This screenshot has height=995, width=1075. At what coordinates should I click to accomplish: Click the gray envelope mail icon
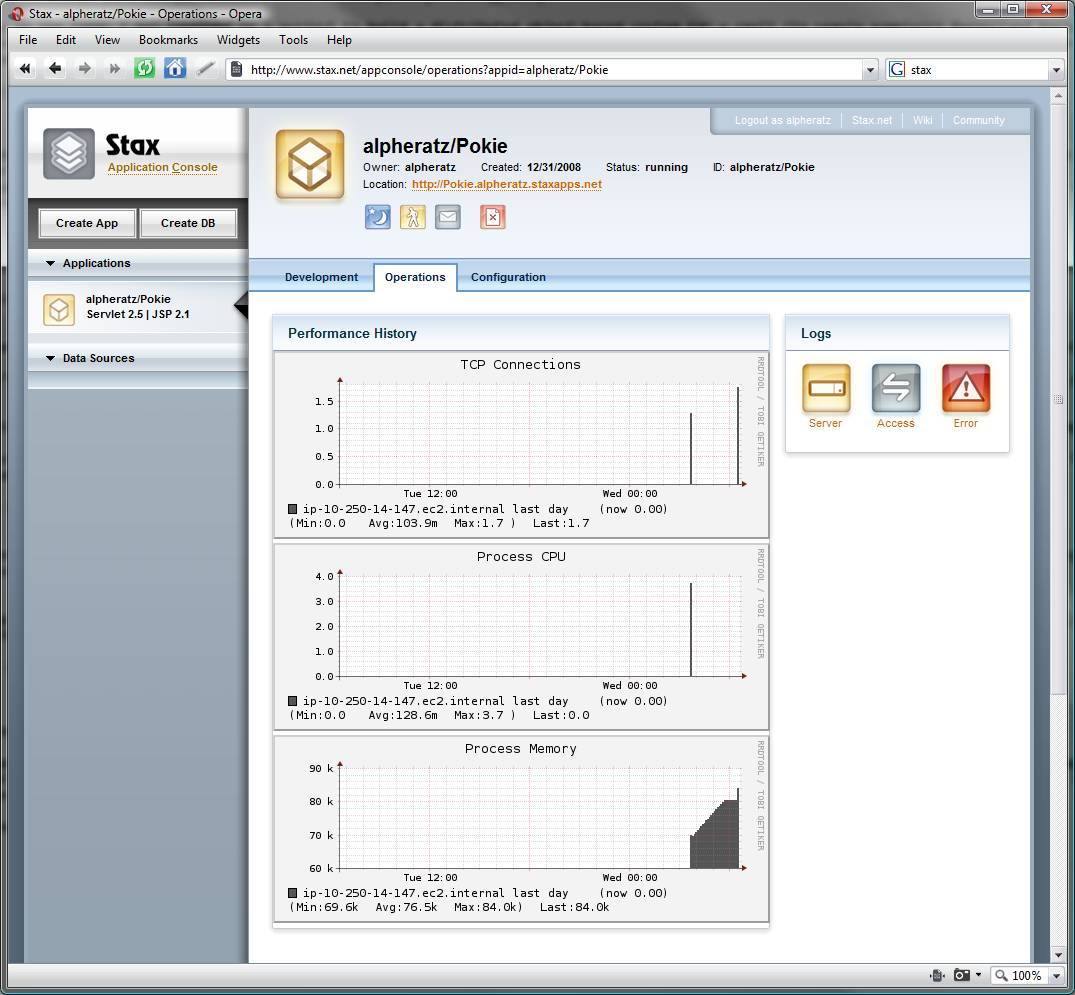[448, 217]
